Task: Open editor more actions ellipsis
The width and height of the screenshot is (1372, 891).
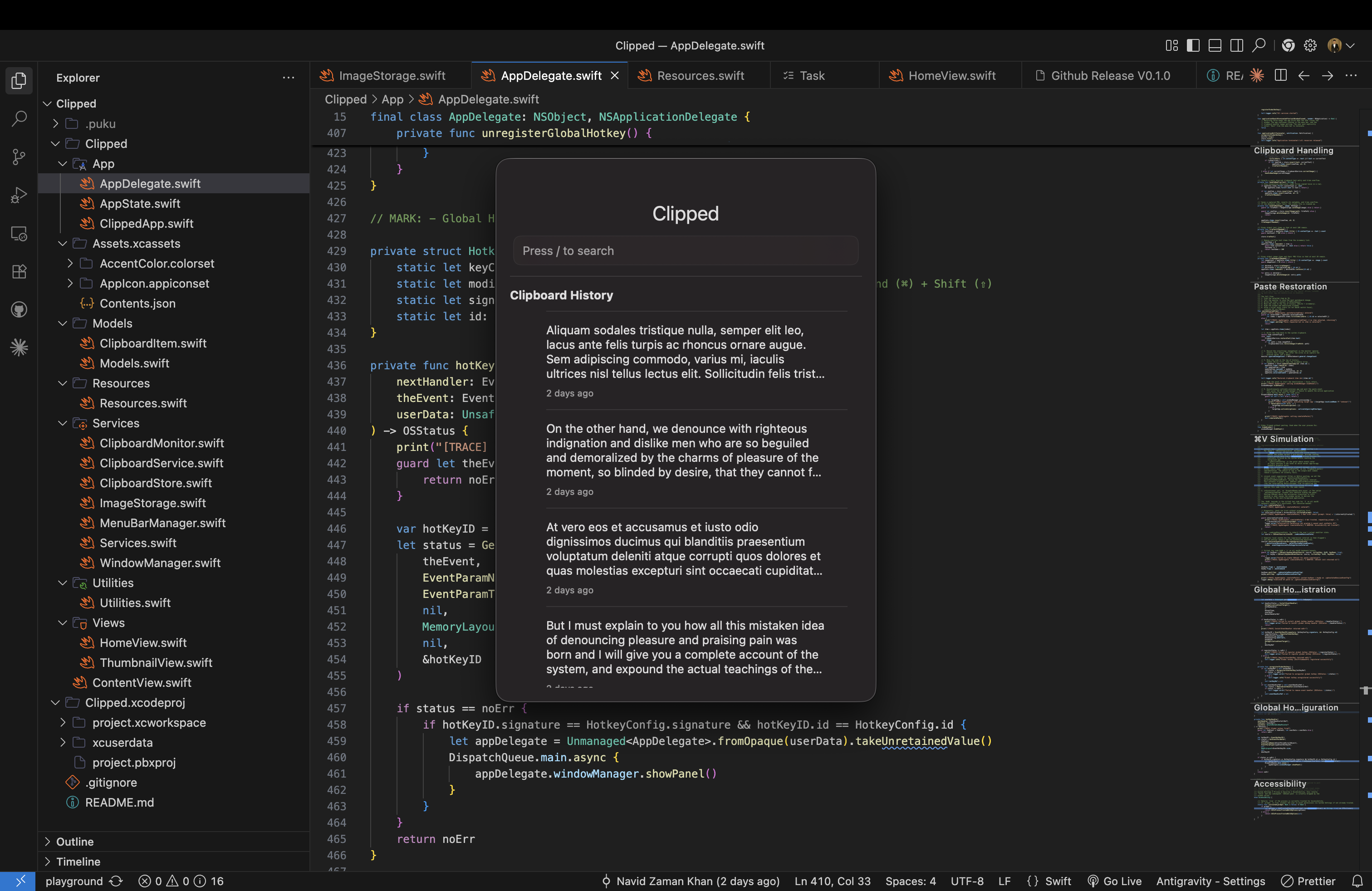Action: click(x=1351, y=75)
